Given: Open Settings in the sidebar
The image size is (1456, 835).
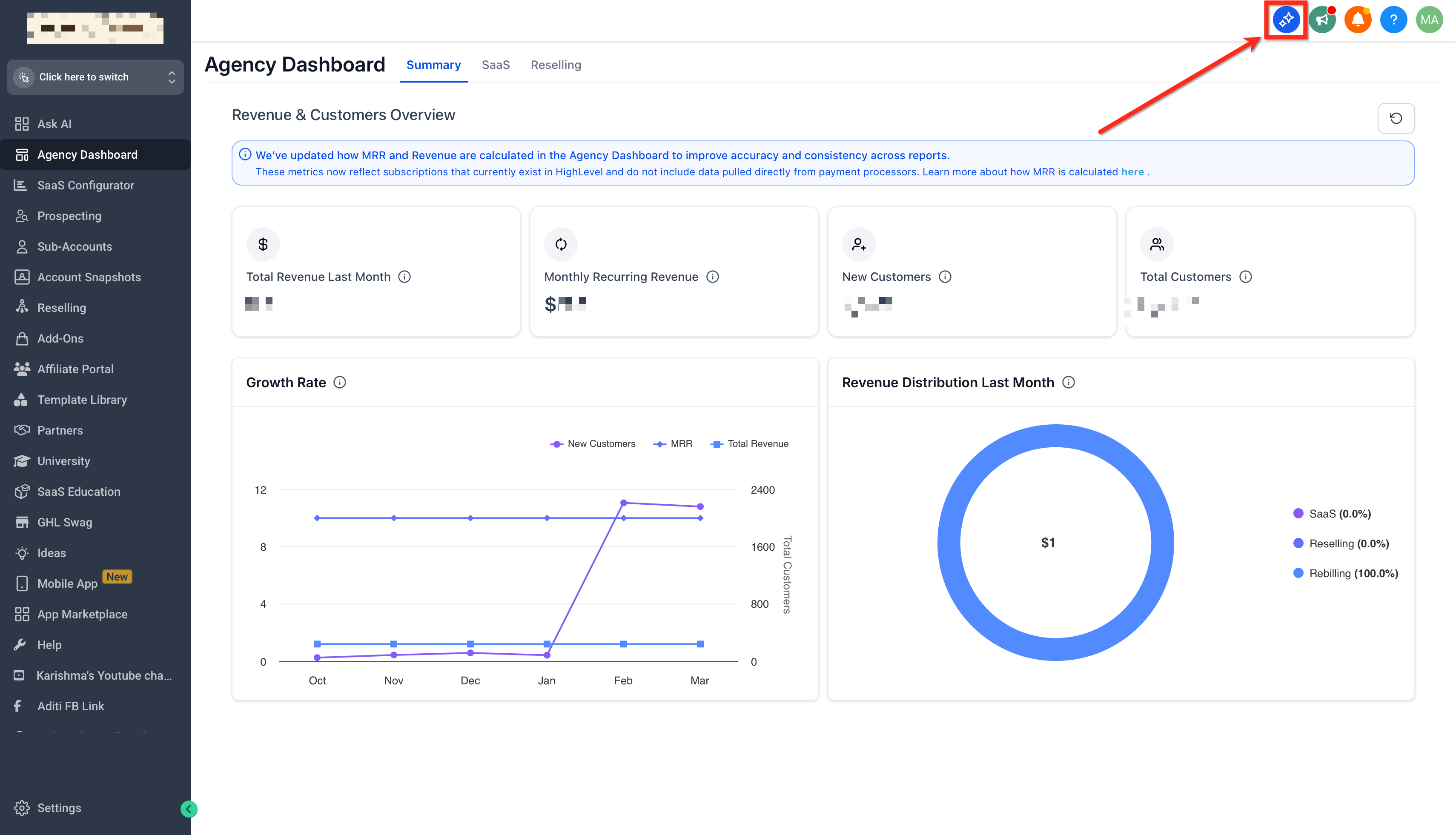Looking at the screenshot, I should 58,807.
